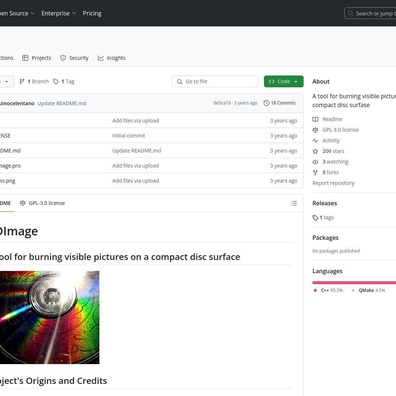Switch to GPL-3.0 license tab
Screen dimensions: 396x396
click(x=42, y=203)
